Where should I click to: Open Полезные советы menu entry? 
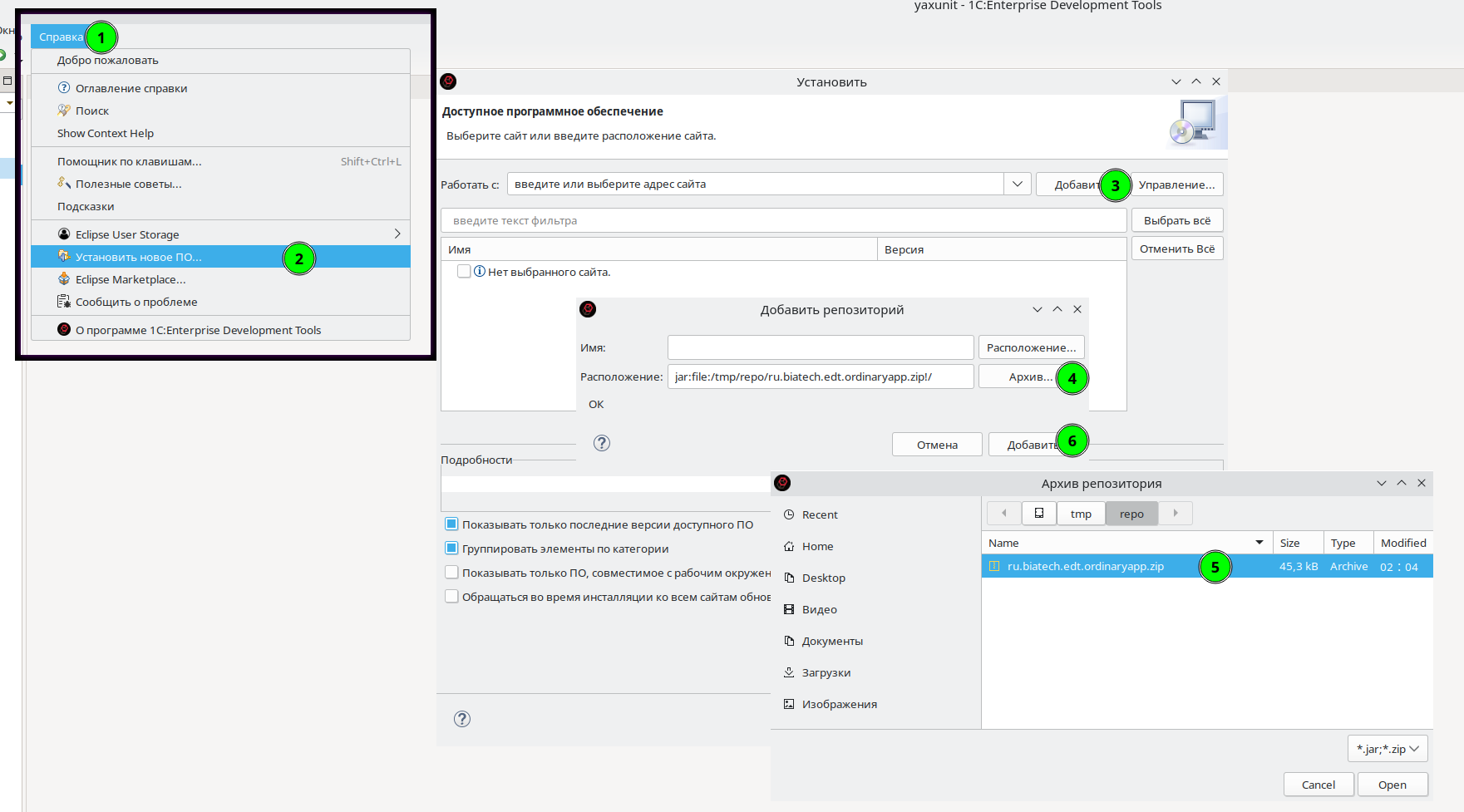[x=128, y=184]
